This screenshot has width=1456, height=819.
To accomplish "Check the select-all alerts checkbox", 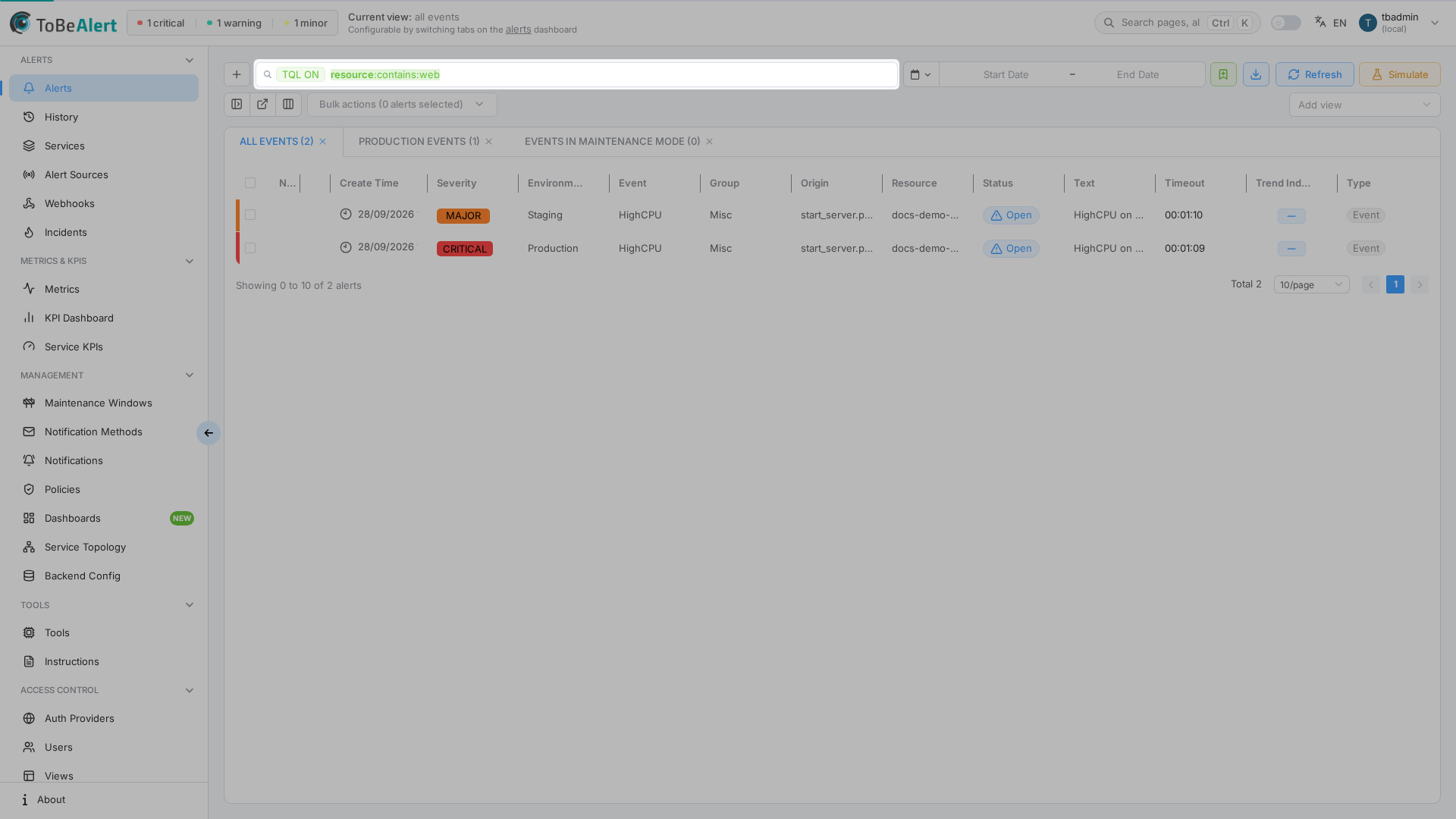I will pos(250,183).
